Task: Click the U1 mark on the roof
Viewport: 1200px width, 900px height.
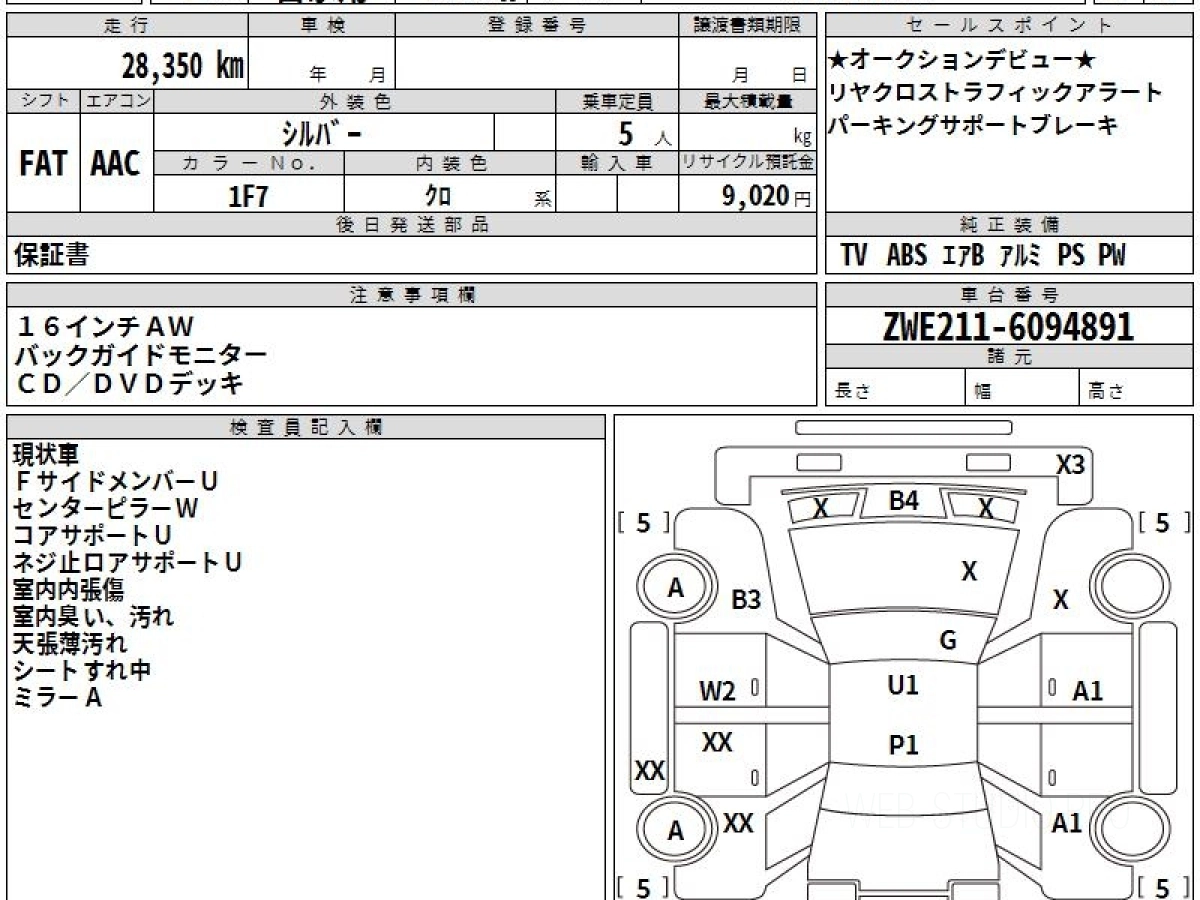Action: click(903, 686)
